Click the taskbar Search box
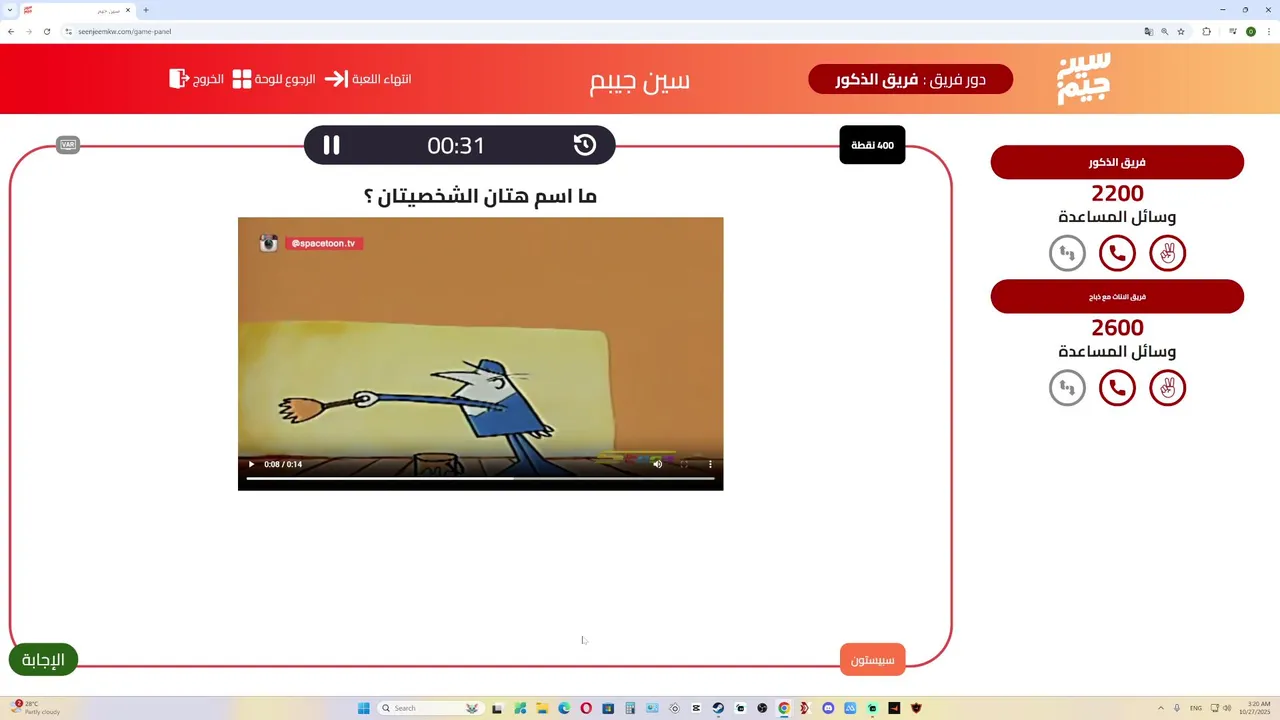 tap(430, 708)
